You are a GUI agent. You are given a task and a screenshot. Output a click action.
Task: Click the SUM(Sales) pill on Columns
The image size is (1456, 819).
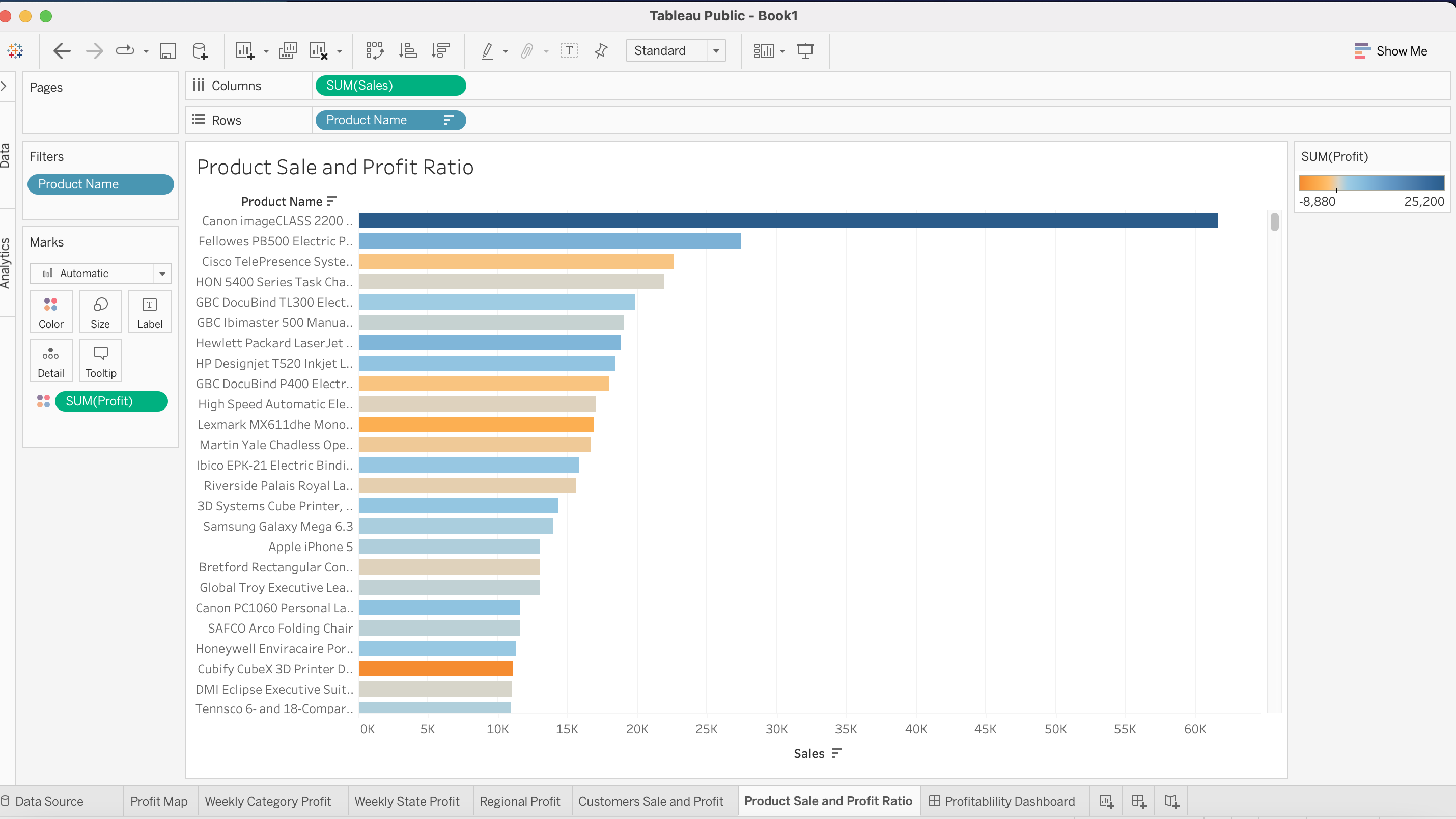tap(390, 86)
